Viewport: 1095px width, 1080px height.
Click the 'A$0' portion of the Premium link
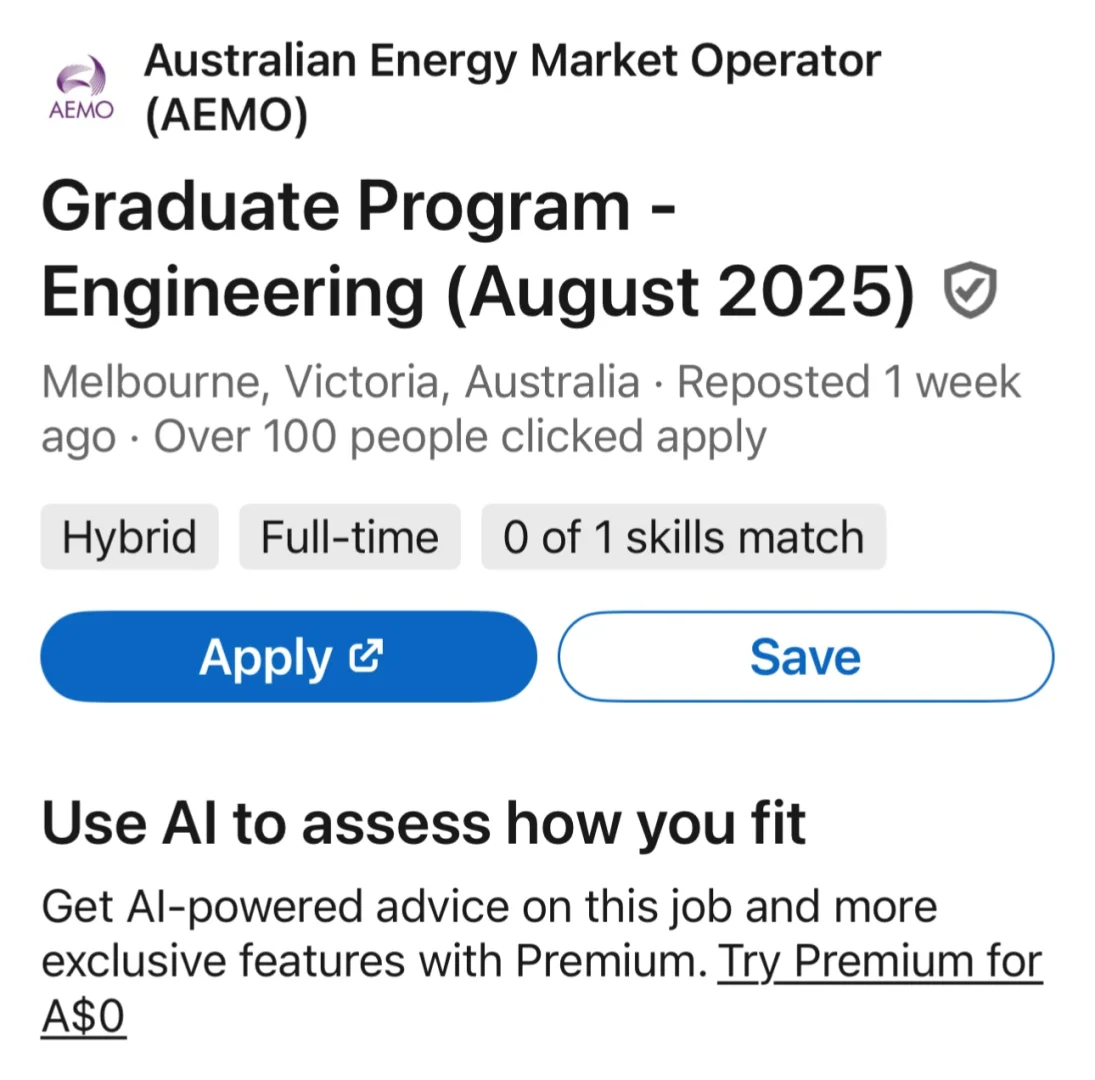pyautogui.click(x=83, y=1016)
